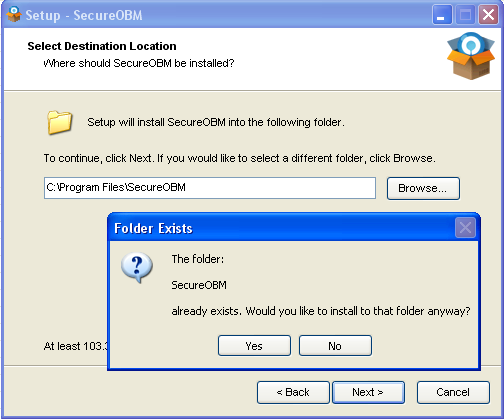504x420 pixels.
Task: Confirm installing to existing folder with Yes
Action: click(254, 346)
